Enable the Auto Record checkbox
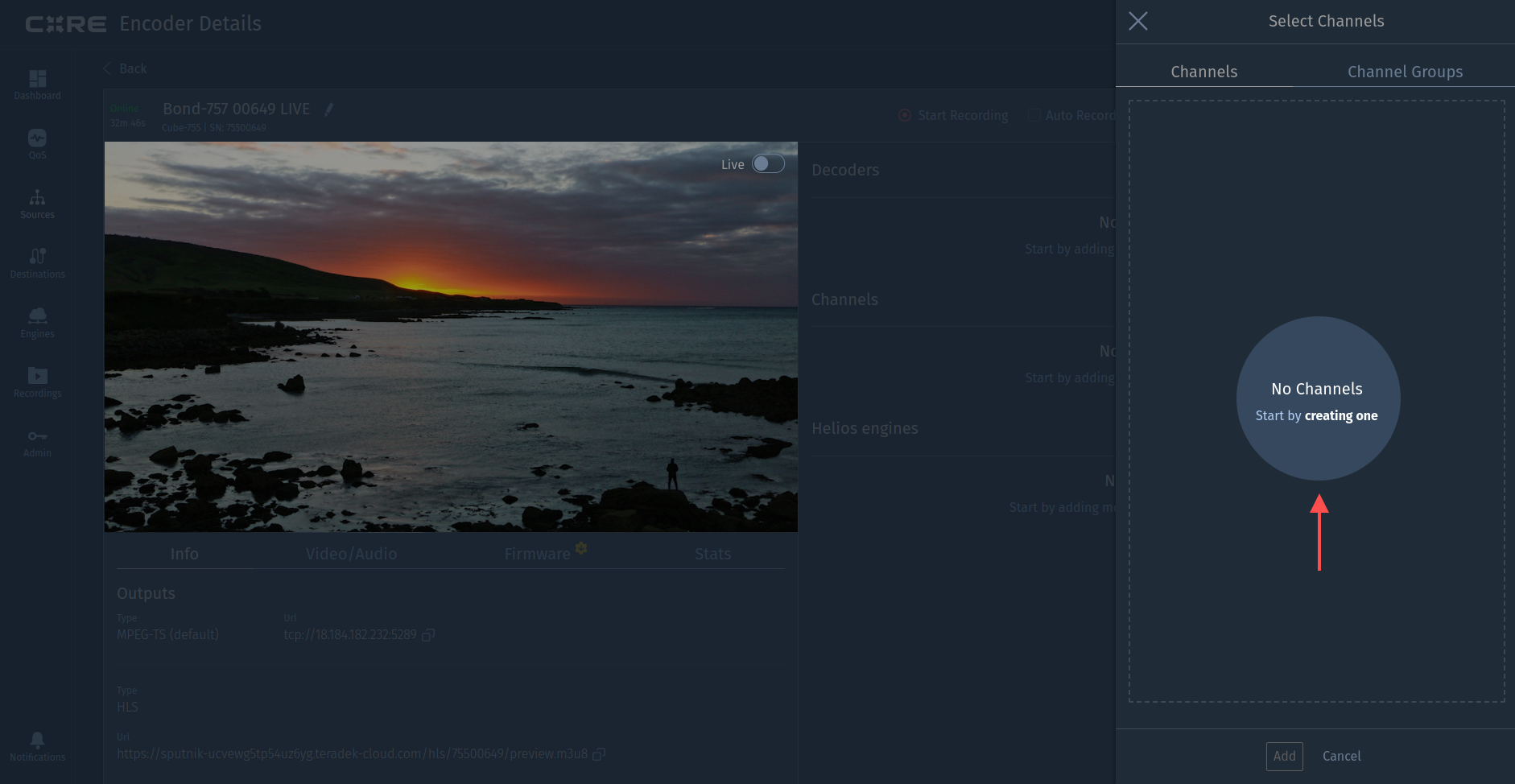Image resolution: width=1515 pixels, height=784 pixels. [x=1034, y=115]
